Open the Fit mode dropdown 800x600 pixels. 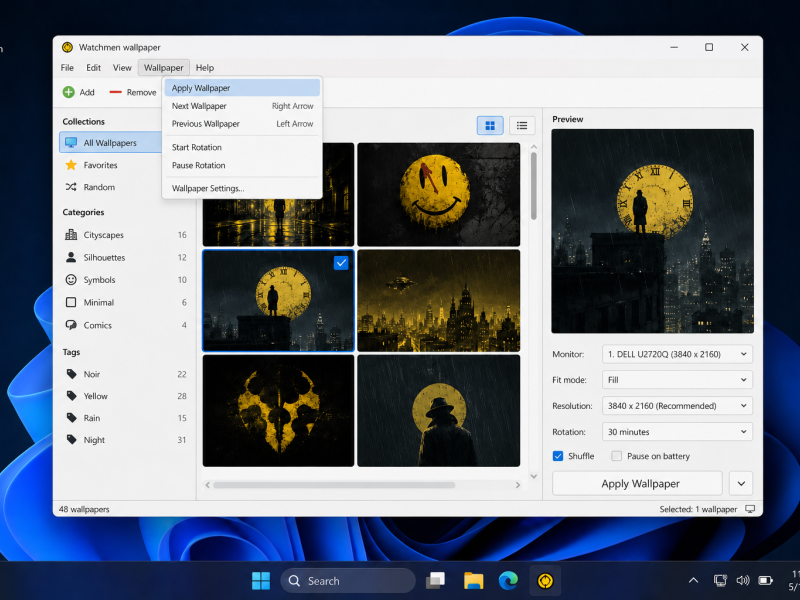pyautogui.click(x=678, y=380)
